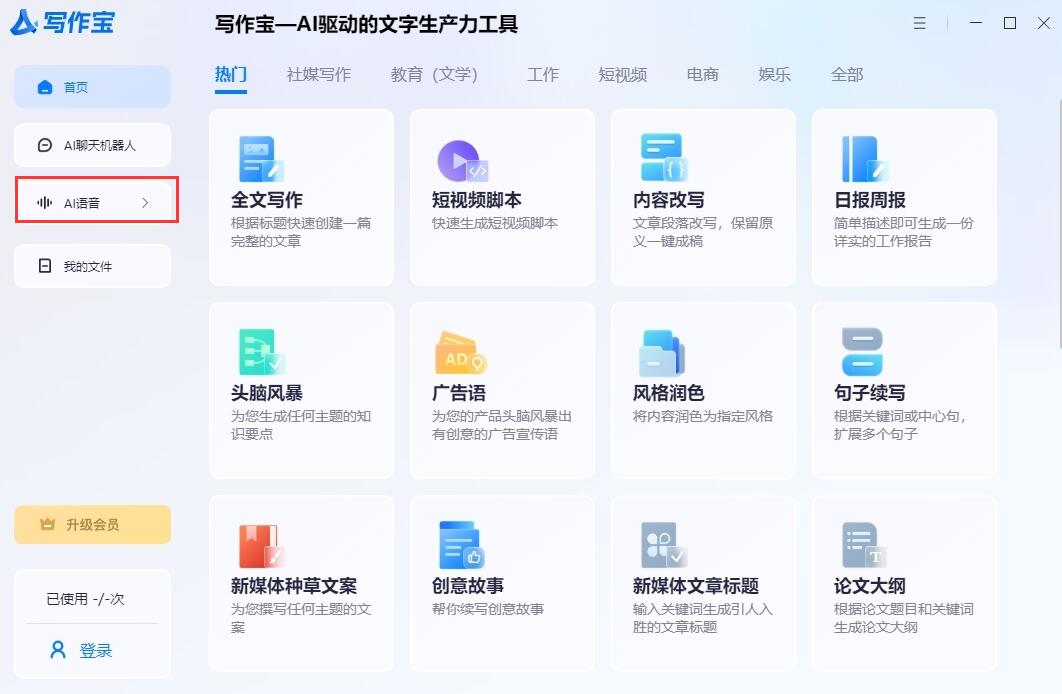
Task: Click the 头脑风暴 card title
Action: [x=267, y=393]
